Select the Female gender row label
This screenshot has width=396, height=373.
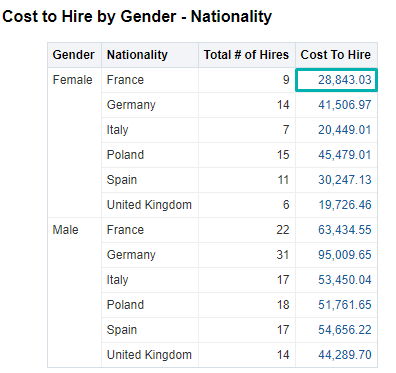tap(72, 80)
